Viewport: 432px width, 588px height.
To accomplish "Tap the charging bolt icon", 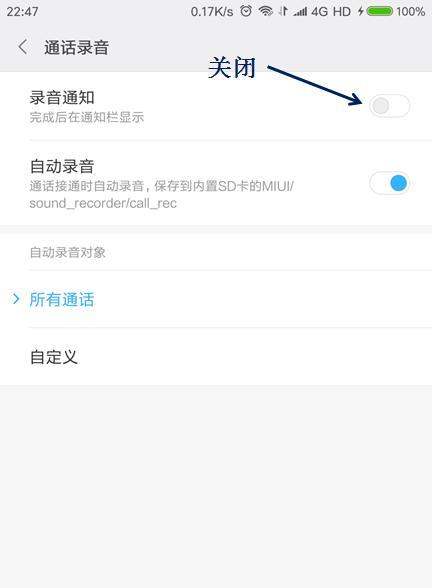I will (361, 11).
